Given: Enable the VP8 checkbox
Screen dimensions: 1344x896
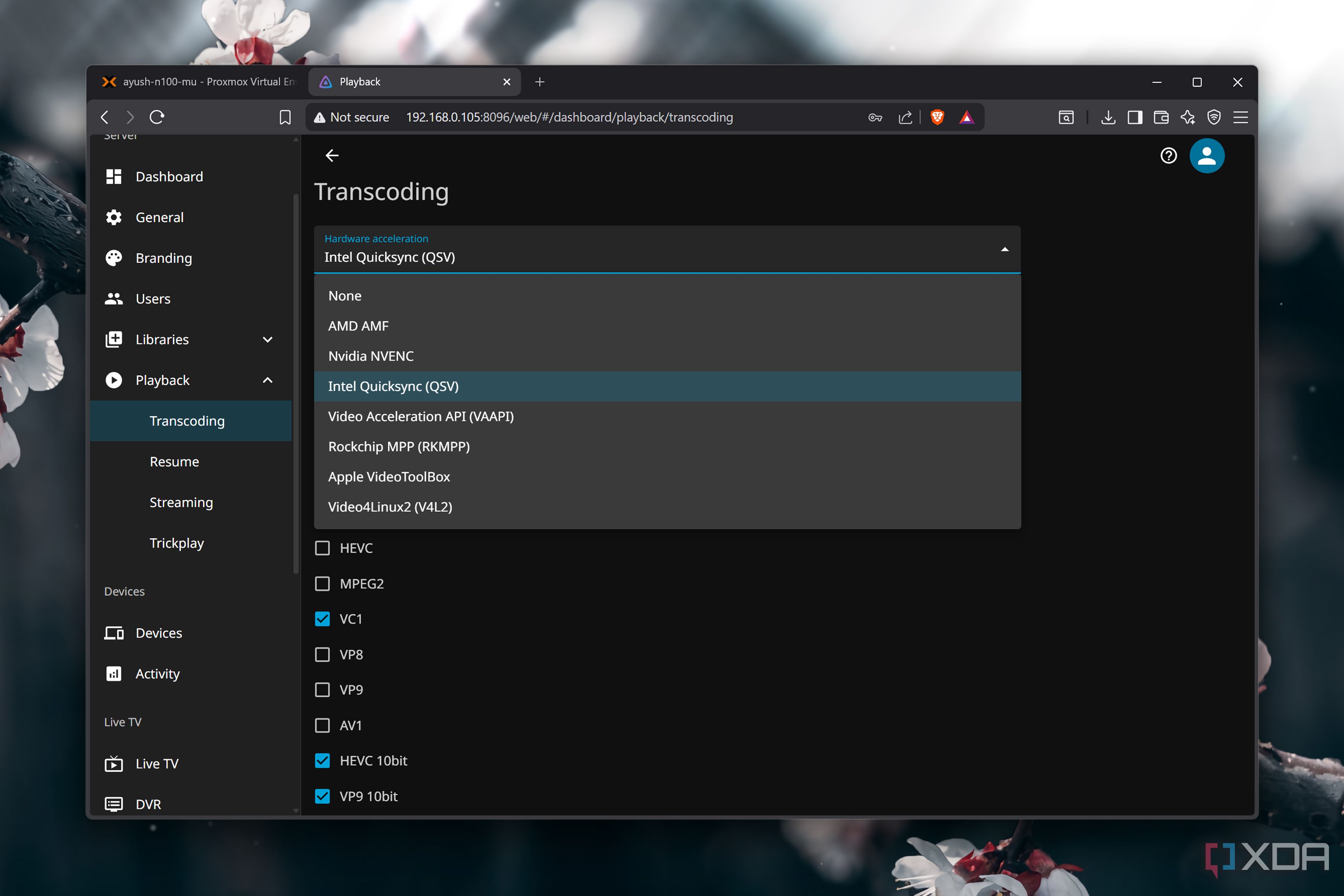Looking at the screenshot, I should [322, 654].
